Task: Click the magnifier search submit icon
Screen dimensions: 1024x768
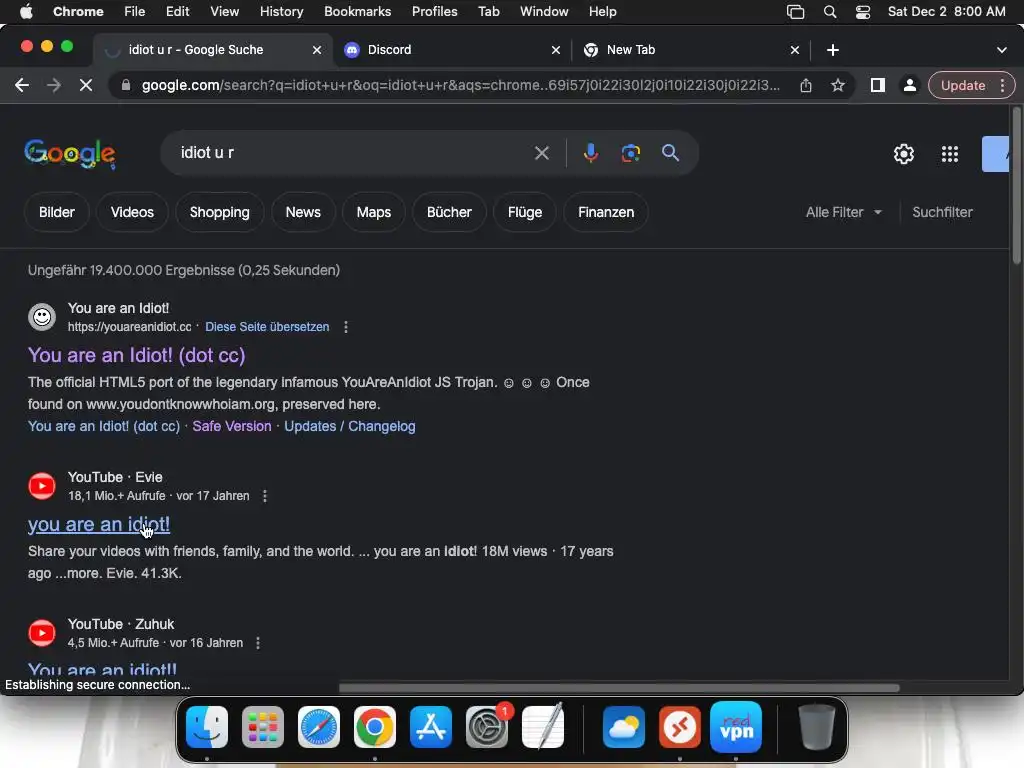Action: coord(670,153)
